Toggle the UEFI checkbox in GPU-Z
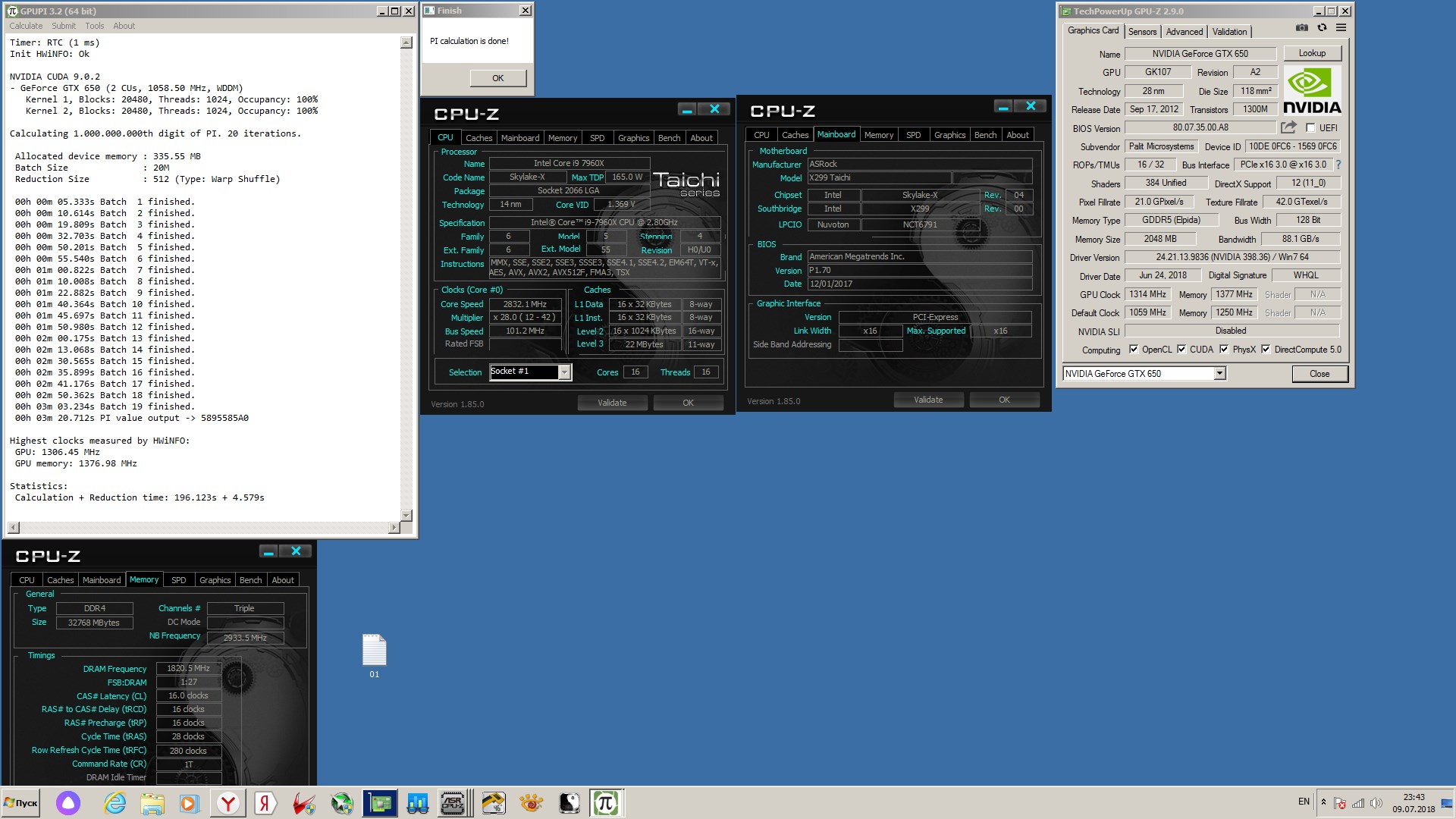This screenshot has height=819, width=1456. click(1310, 128)
